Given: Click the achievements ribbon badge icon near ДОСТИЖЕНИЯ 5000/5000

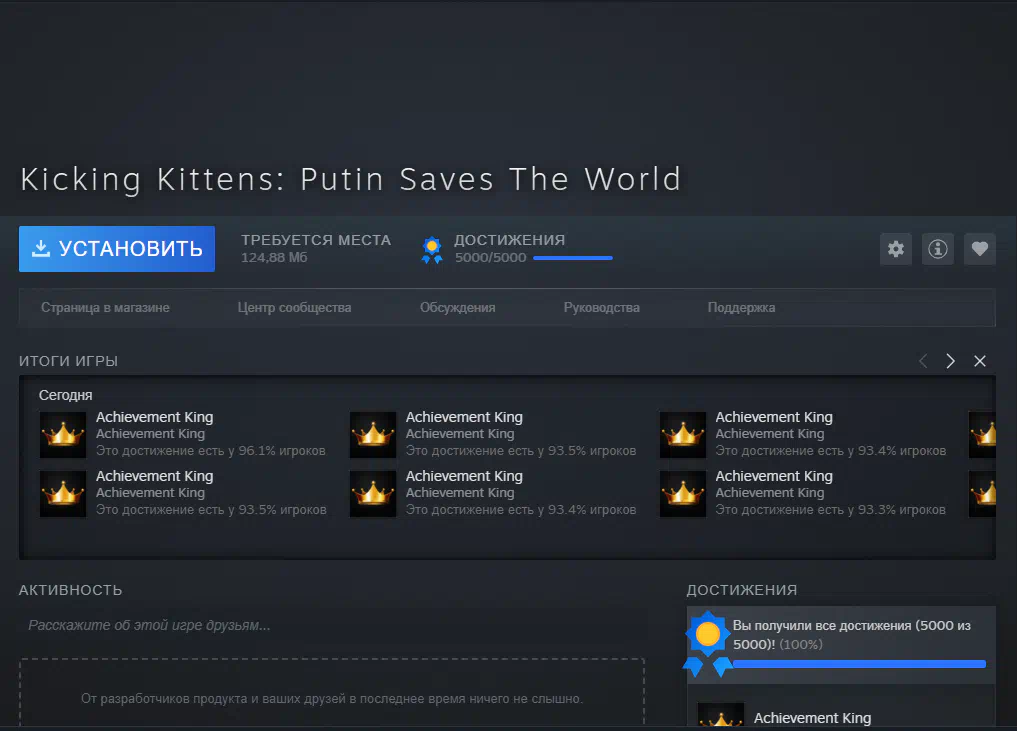Looking at the screenshot, I should 432,250.
